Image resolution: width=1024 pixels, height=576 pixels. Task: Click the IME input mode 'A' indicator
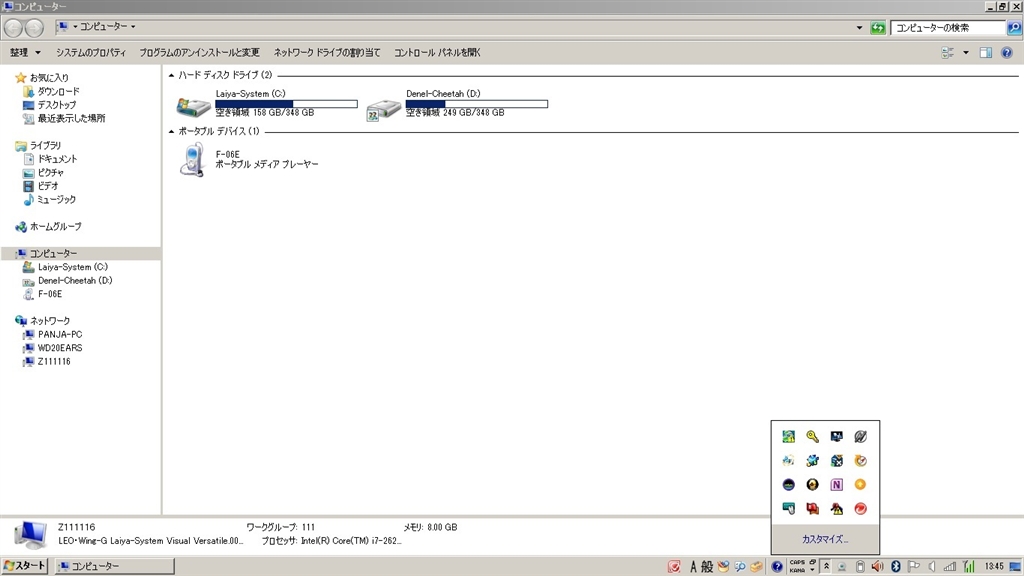[694, 566]
